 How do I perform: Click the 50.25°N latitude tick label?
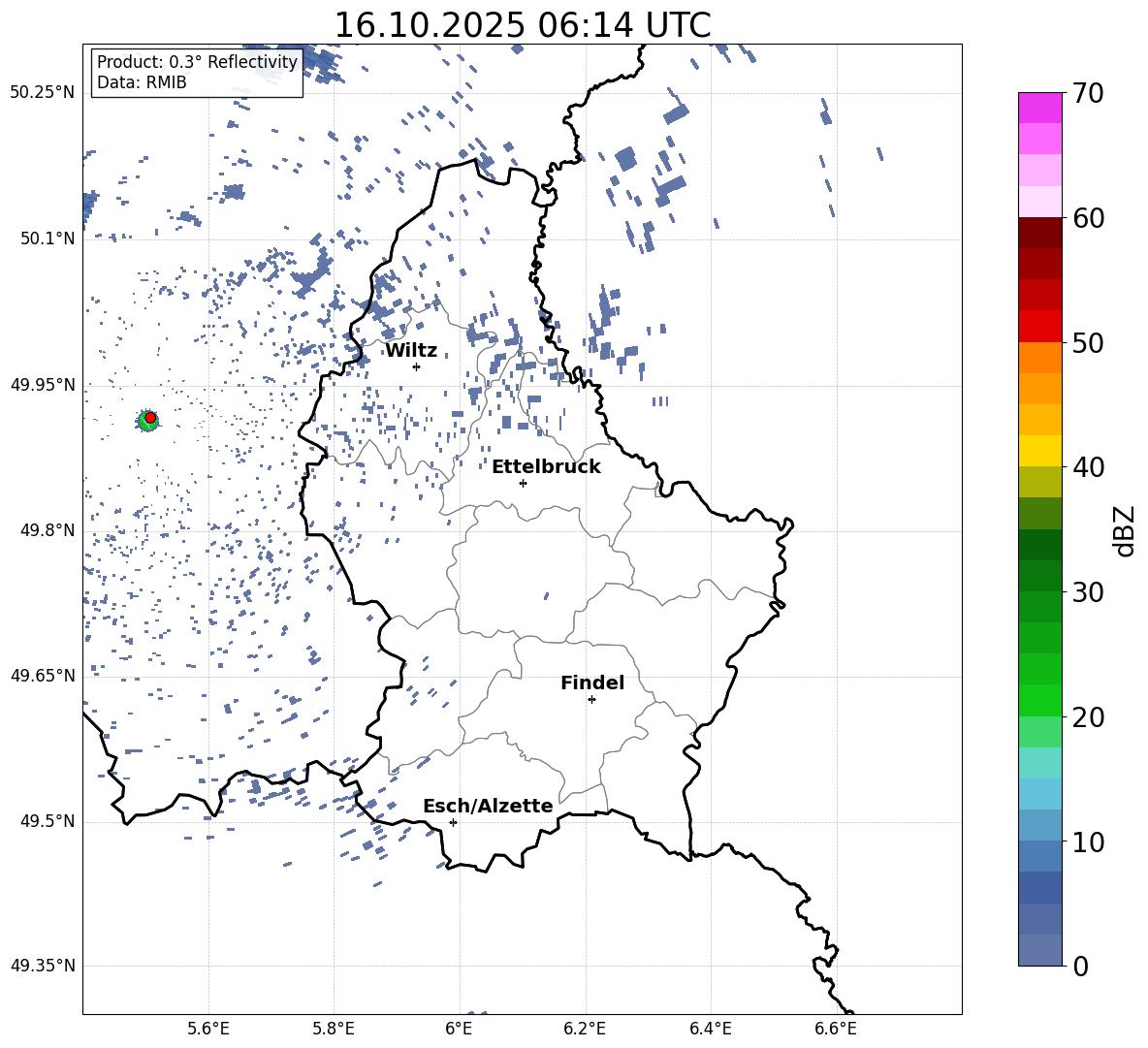click(42, 93)
